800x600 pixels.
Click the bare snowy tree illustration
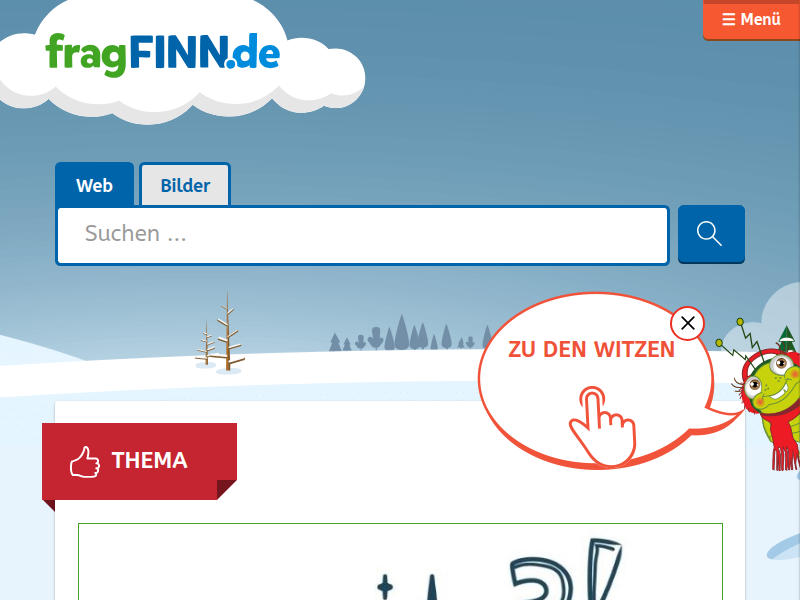click(220, 332)
